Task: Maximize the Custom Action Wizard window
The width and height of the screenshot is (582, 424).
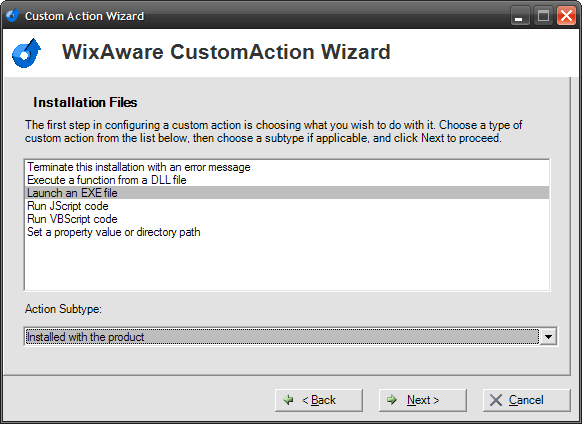Action: click(543, 16)
